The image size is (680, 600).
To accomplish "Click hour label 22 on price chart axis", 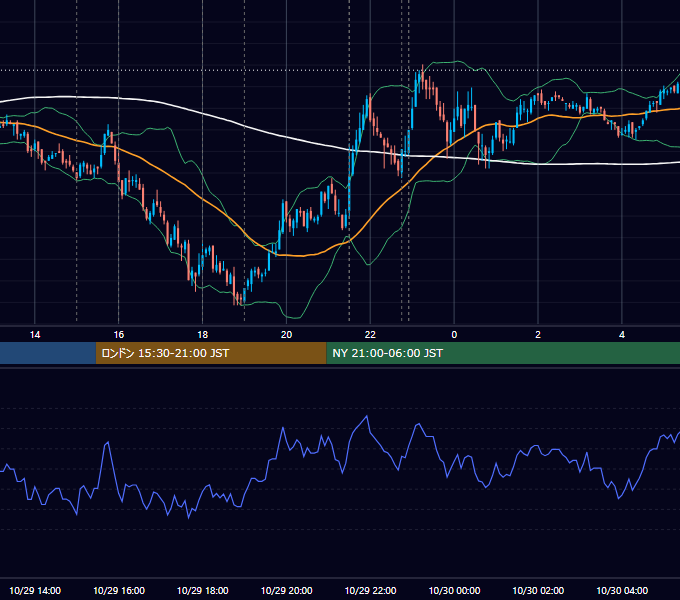I will (370, 335).
